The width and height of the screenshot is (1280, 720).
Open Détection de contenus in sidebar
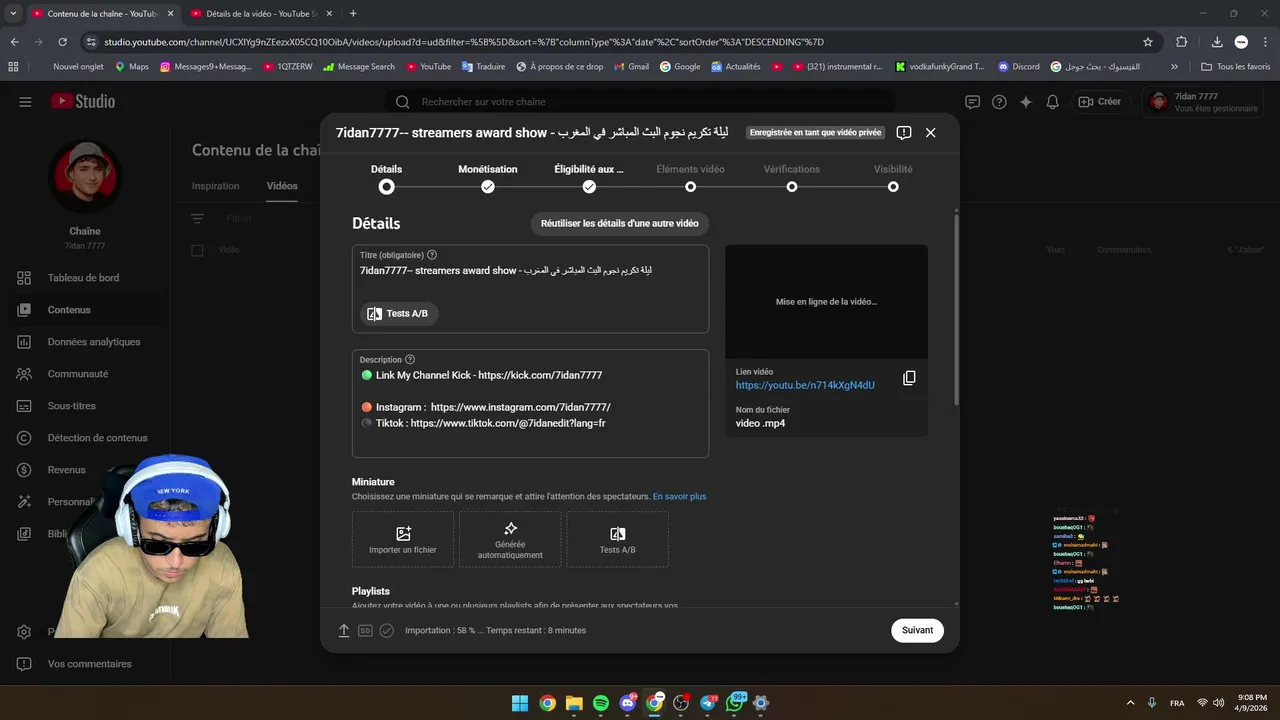pyautogui.click(x=83, y=438)
